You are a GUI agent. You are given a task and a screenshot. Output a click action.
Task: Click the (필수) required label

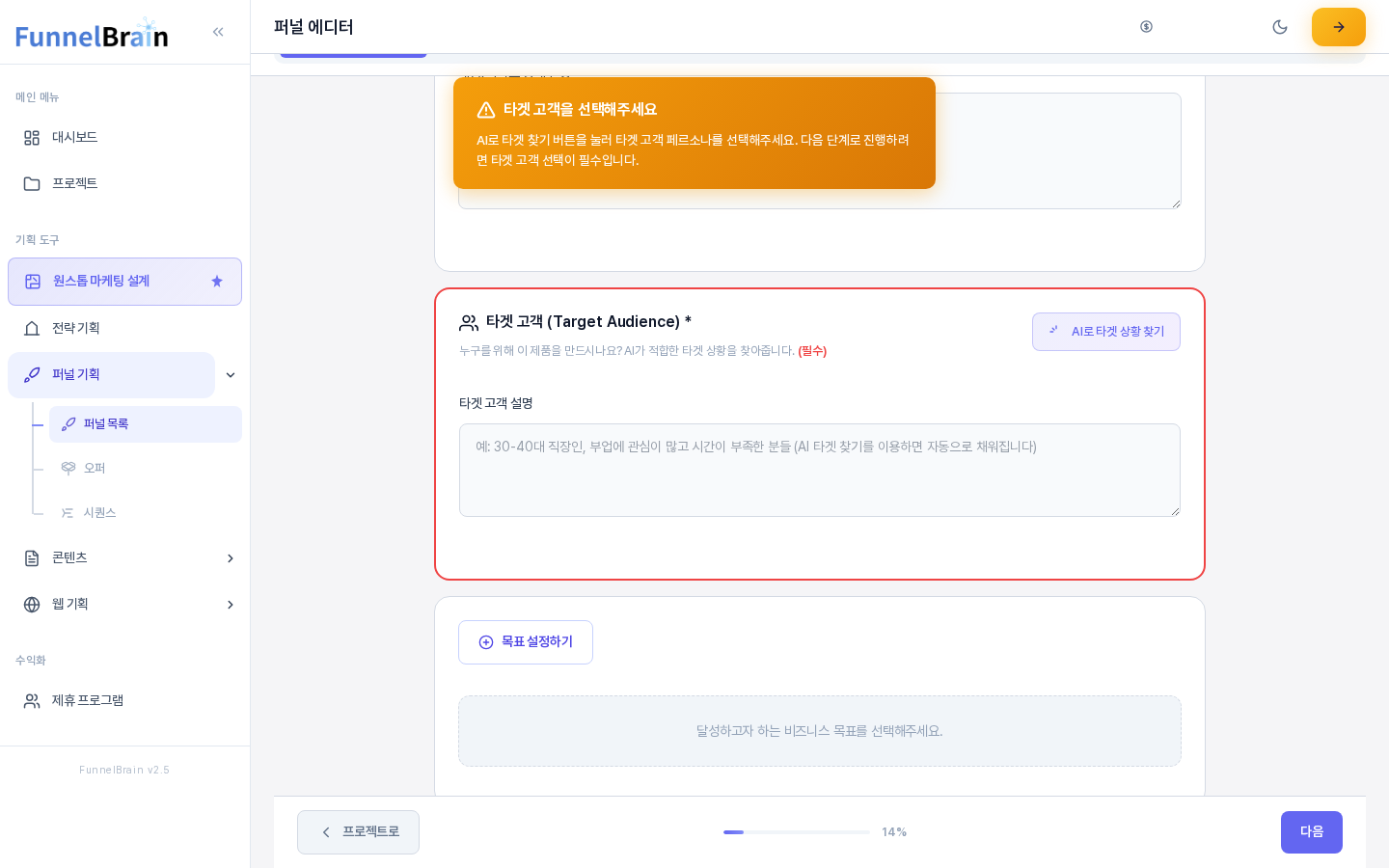pyautogui.click(x=812, y=351)
